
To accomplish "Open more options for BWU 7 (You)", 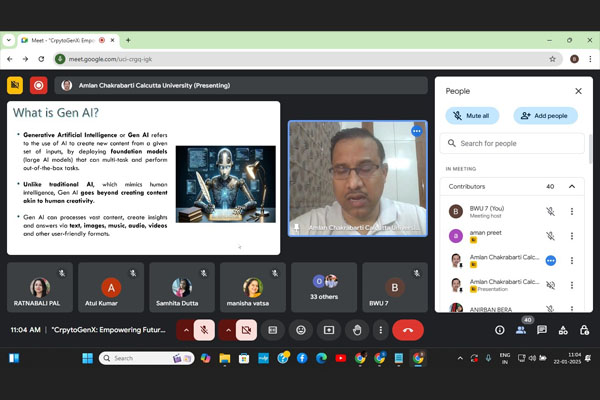I will click(572, 211).
